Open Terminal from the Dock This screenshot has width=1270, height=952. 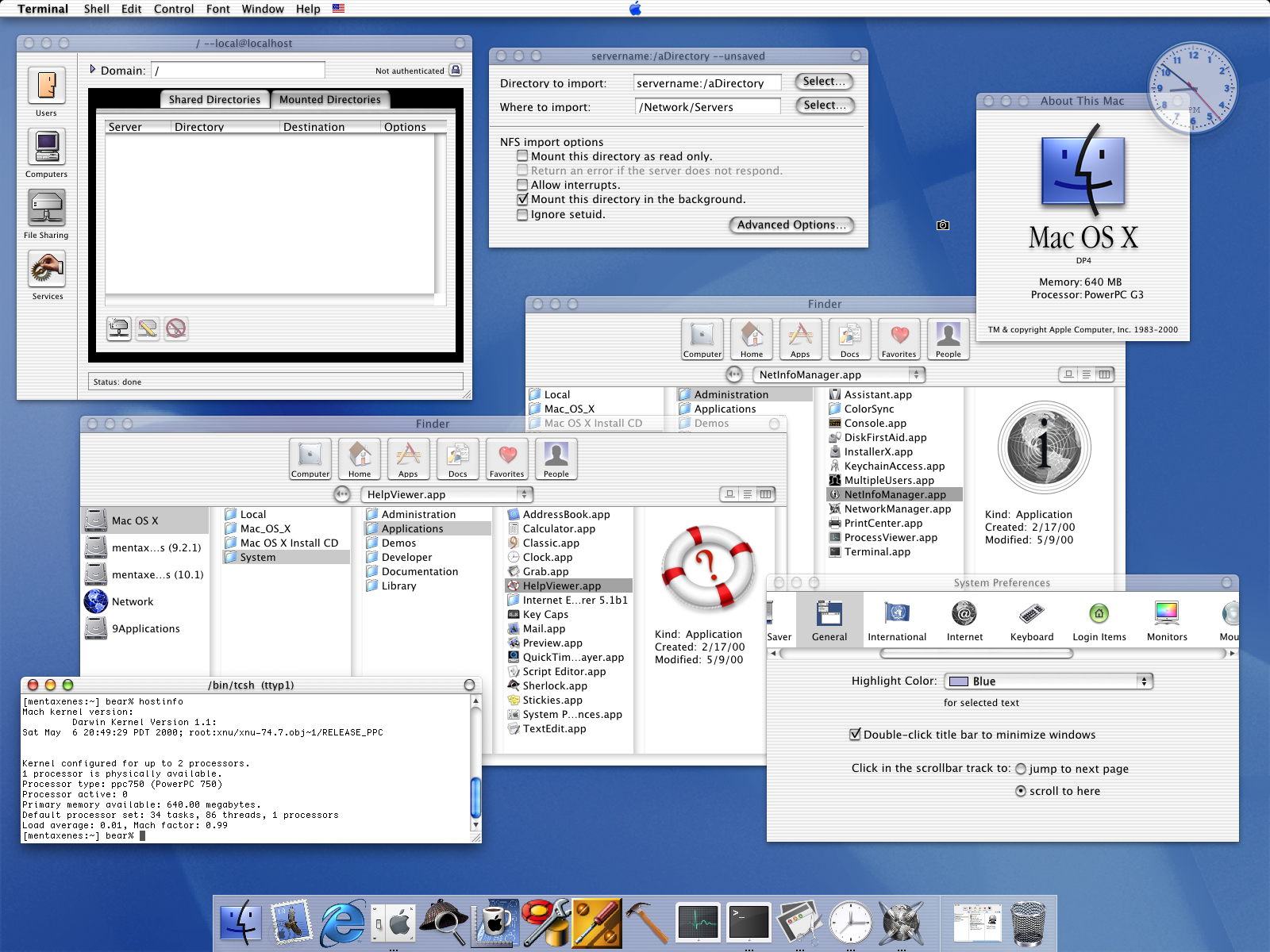[x=749, y=923]
